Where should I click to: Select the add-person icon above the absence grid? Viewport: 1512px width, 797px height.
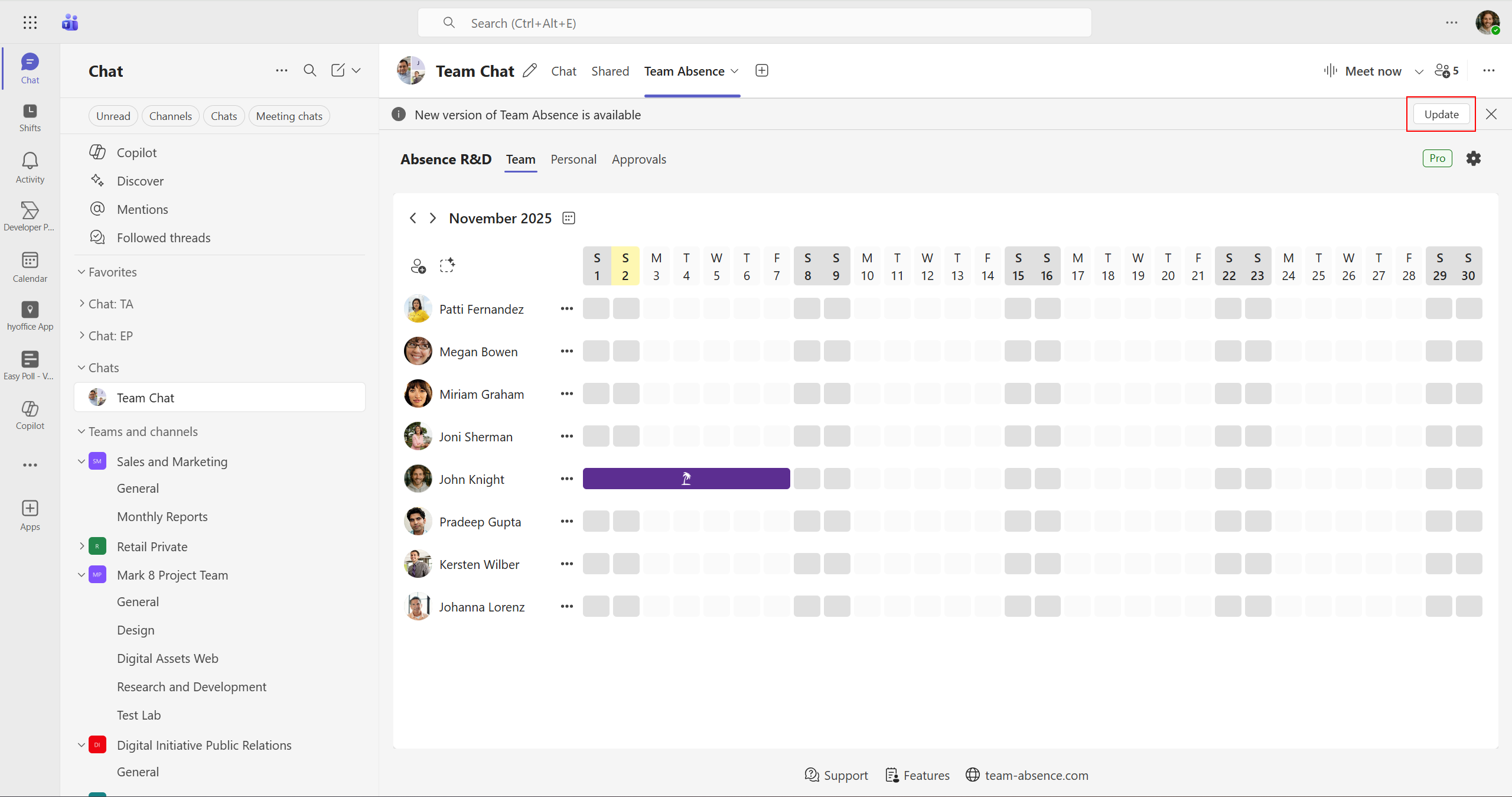click(x=418, y=265)
